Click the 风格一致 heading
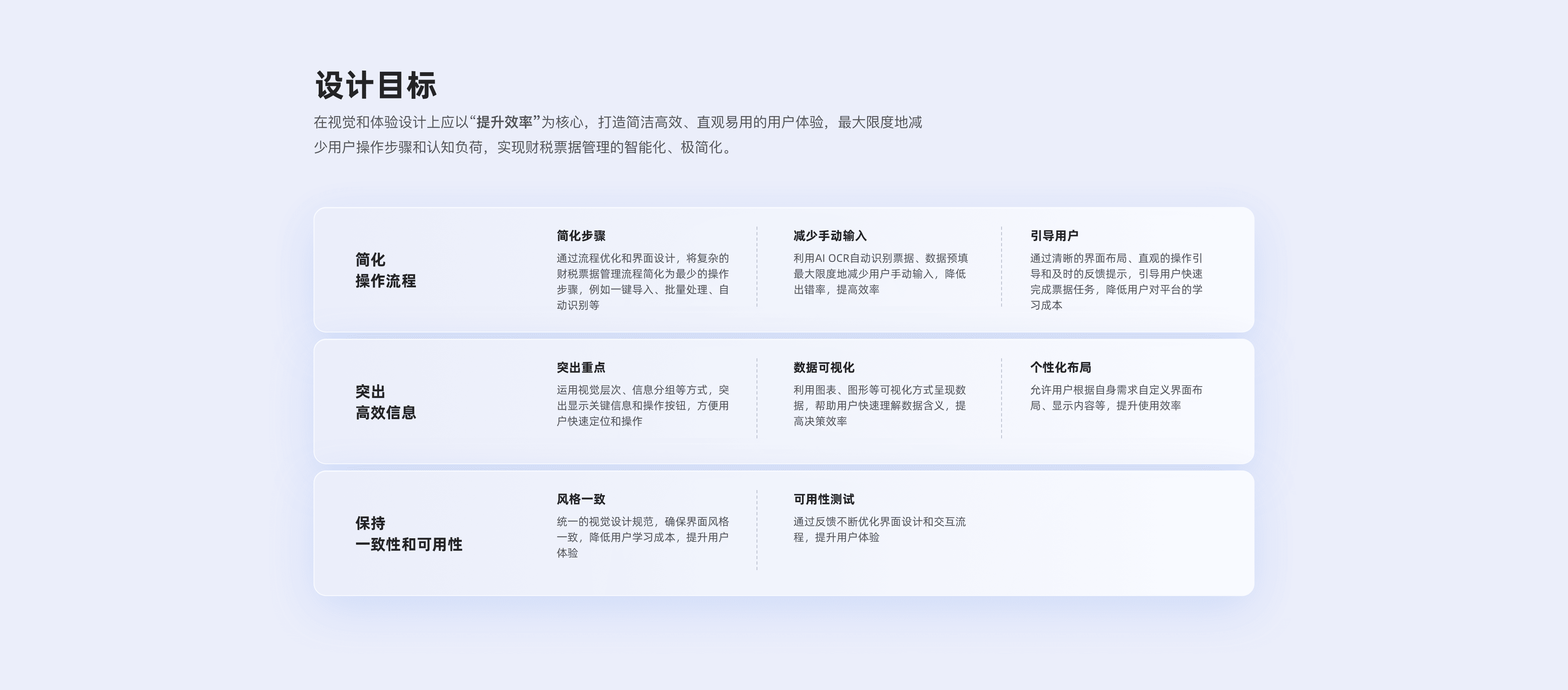Viewport: 1568px width, 690px height. (581, 499)
